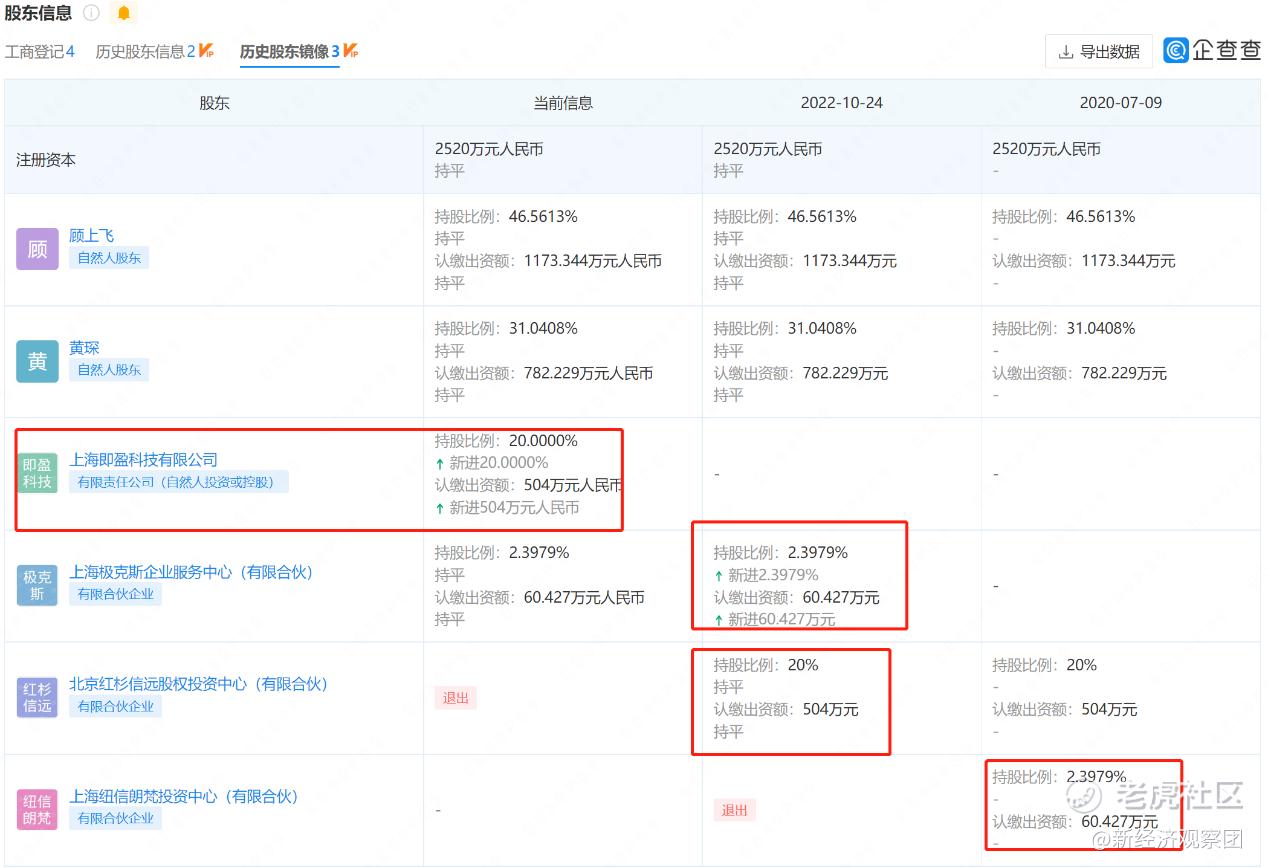This screenshot has width=1268, height=868.
Task: Click 退出 tag in 上海纽信朗梵 2022-10-24 column
Action: tap(735, 810)
